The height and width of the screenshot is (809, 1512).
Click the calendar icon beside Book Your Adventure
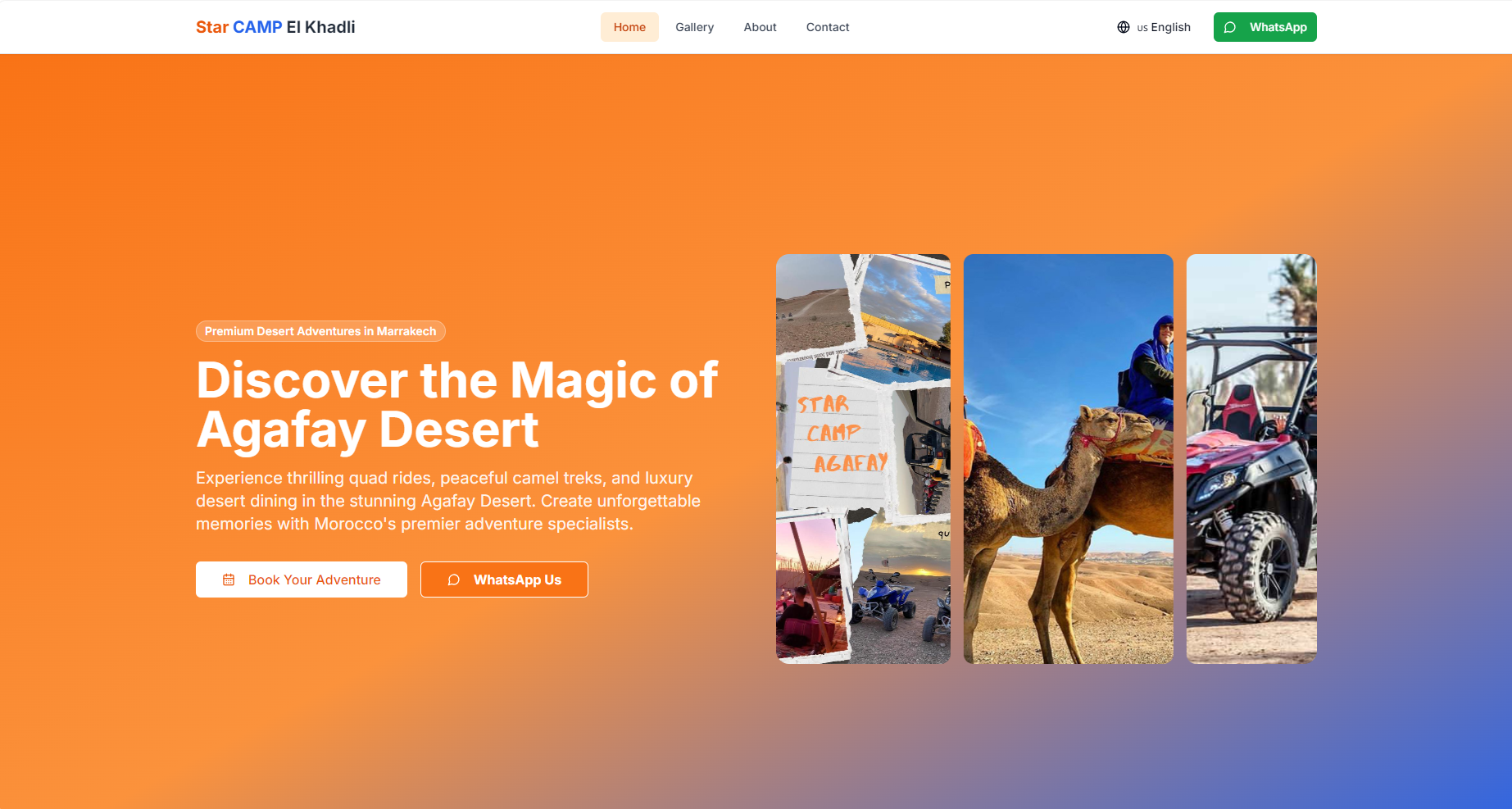tap(229, 579)
